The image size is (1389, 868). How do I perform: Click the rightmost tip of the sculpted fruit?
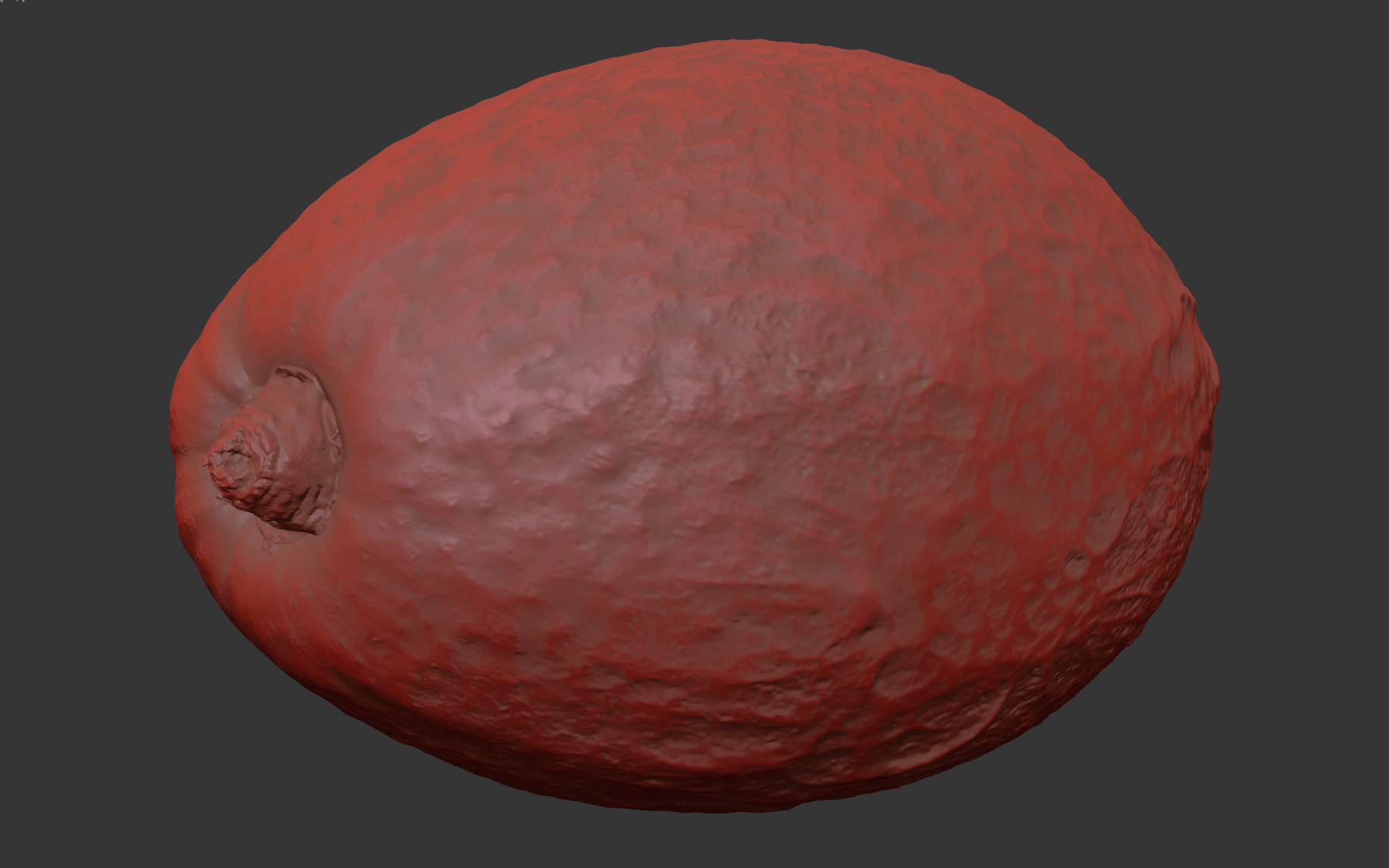click(1217, 386)
